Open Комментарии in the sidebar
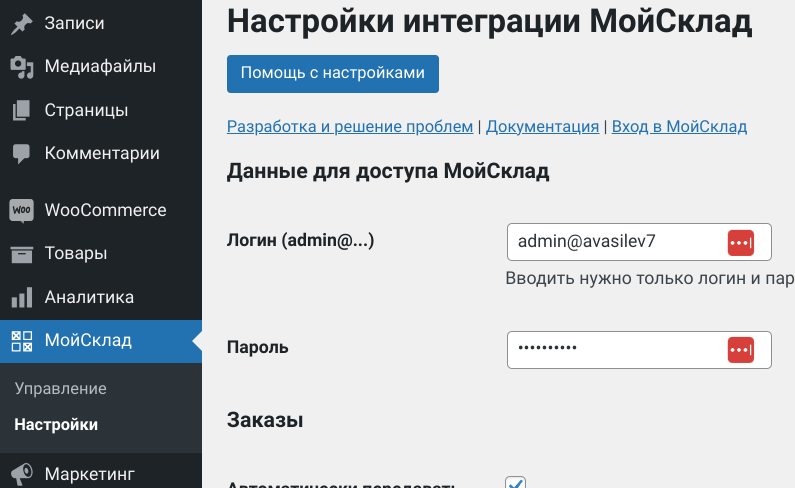The image size is (795, 488). click(x=101, y=153)
